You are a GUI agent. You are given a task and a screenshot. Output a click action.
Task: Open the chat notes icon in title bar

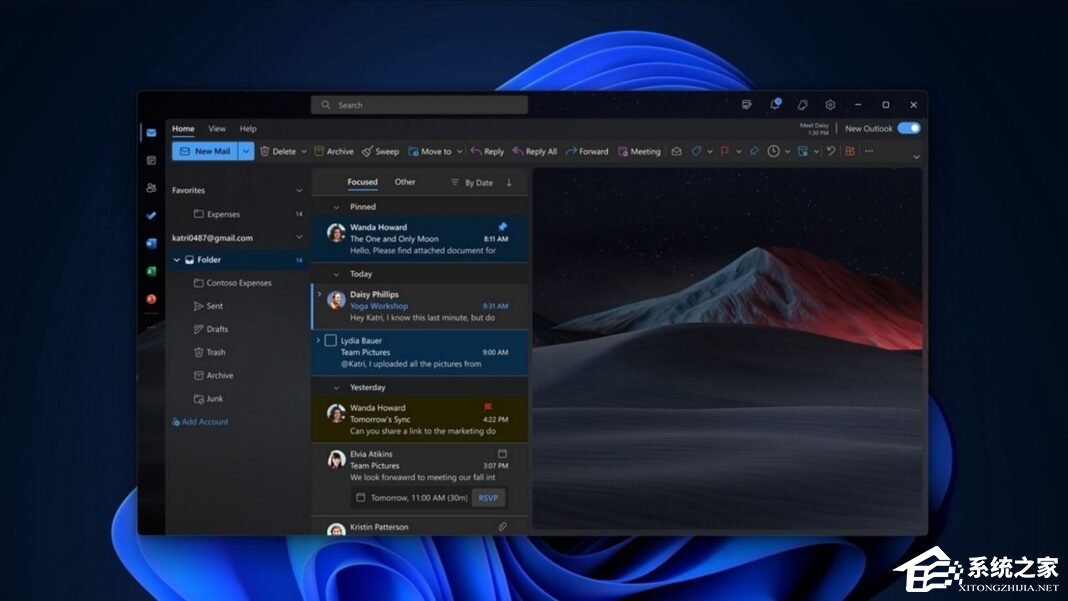747,105
